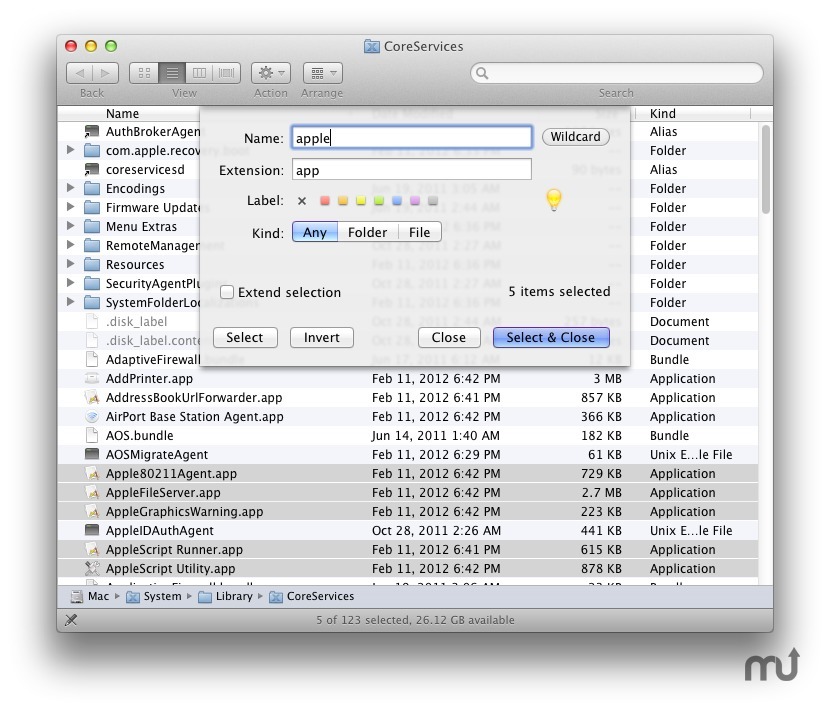This screenshot has width=830, height=711.
Task: Set Kind filter to File
Action: [x=420, y=233]
